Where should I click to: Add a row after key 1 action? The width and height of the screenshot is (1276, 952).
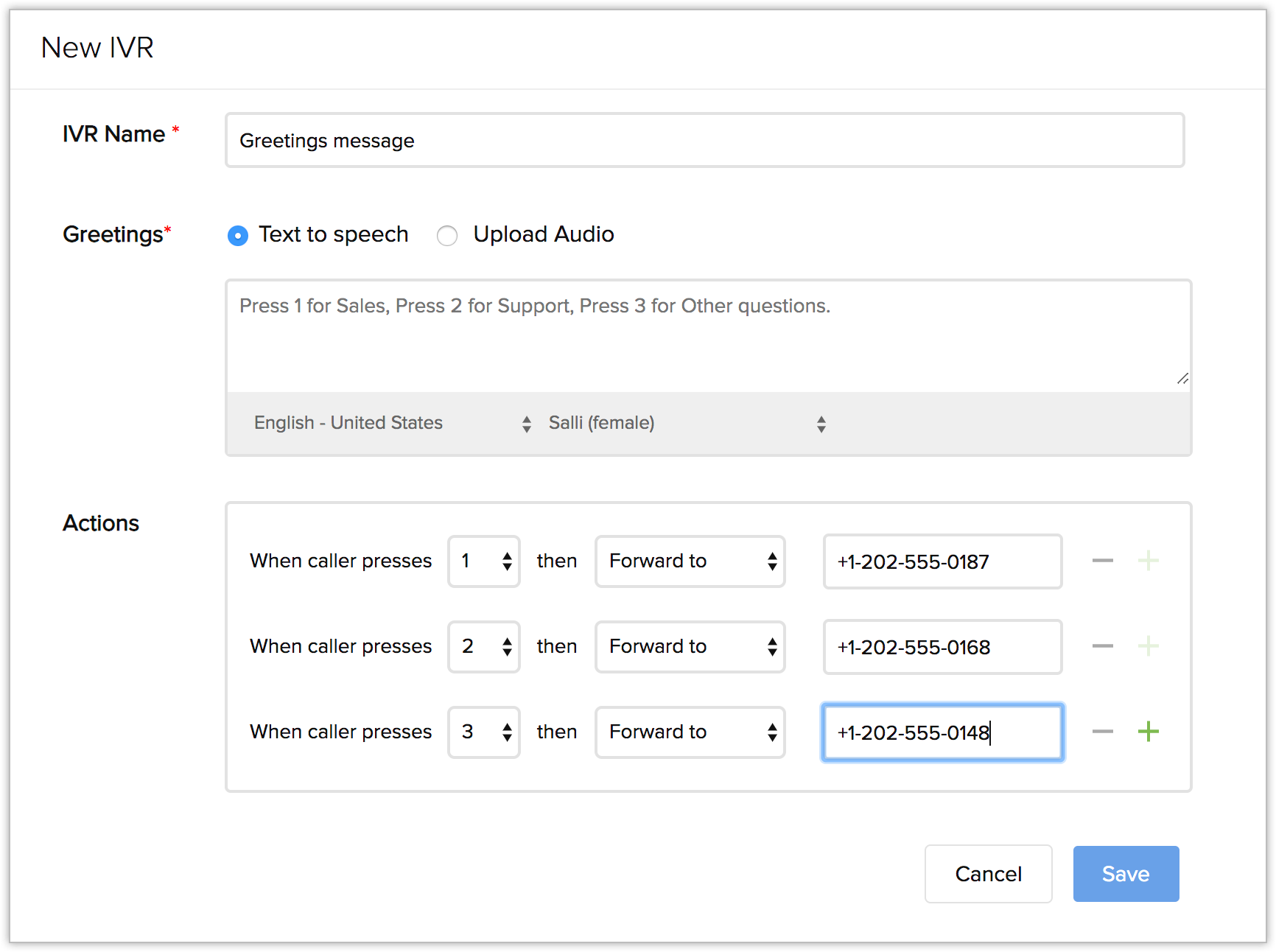click(1148, 561)
